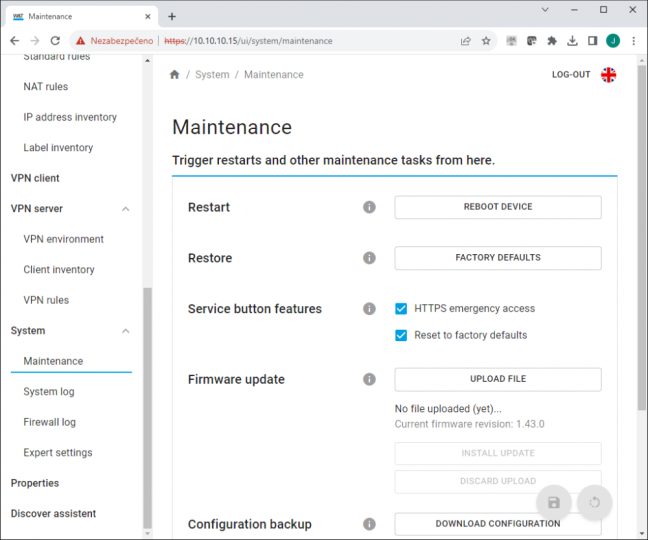The width and height of the screenshot is (648, 540).
Task: Show info for Service button features
Action: (369, 309)
